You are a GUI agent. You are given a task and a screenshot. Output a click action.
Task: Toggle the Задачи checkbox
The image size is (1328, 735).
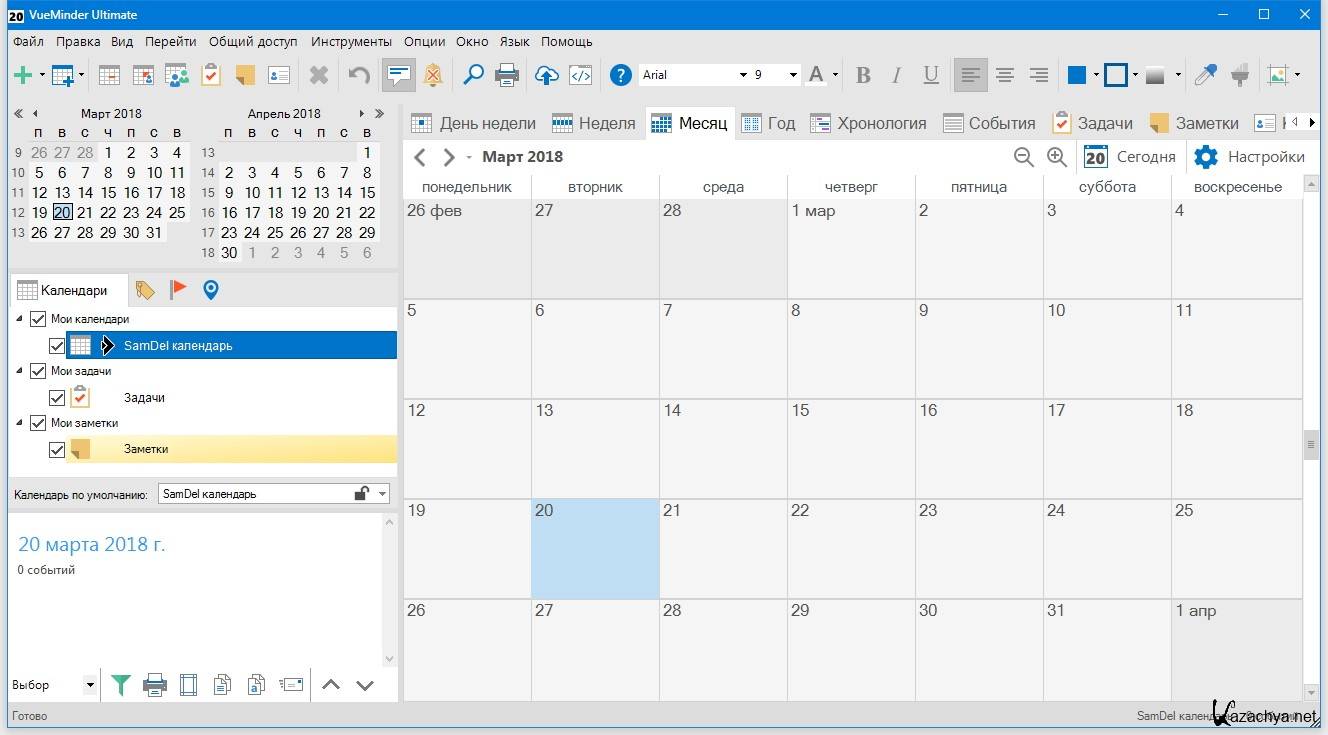(57, 398)
